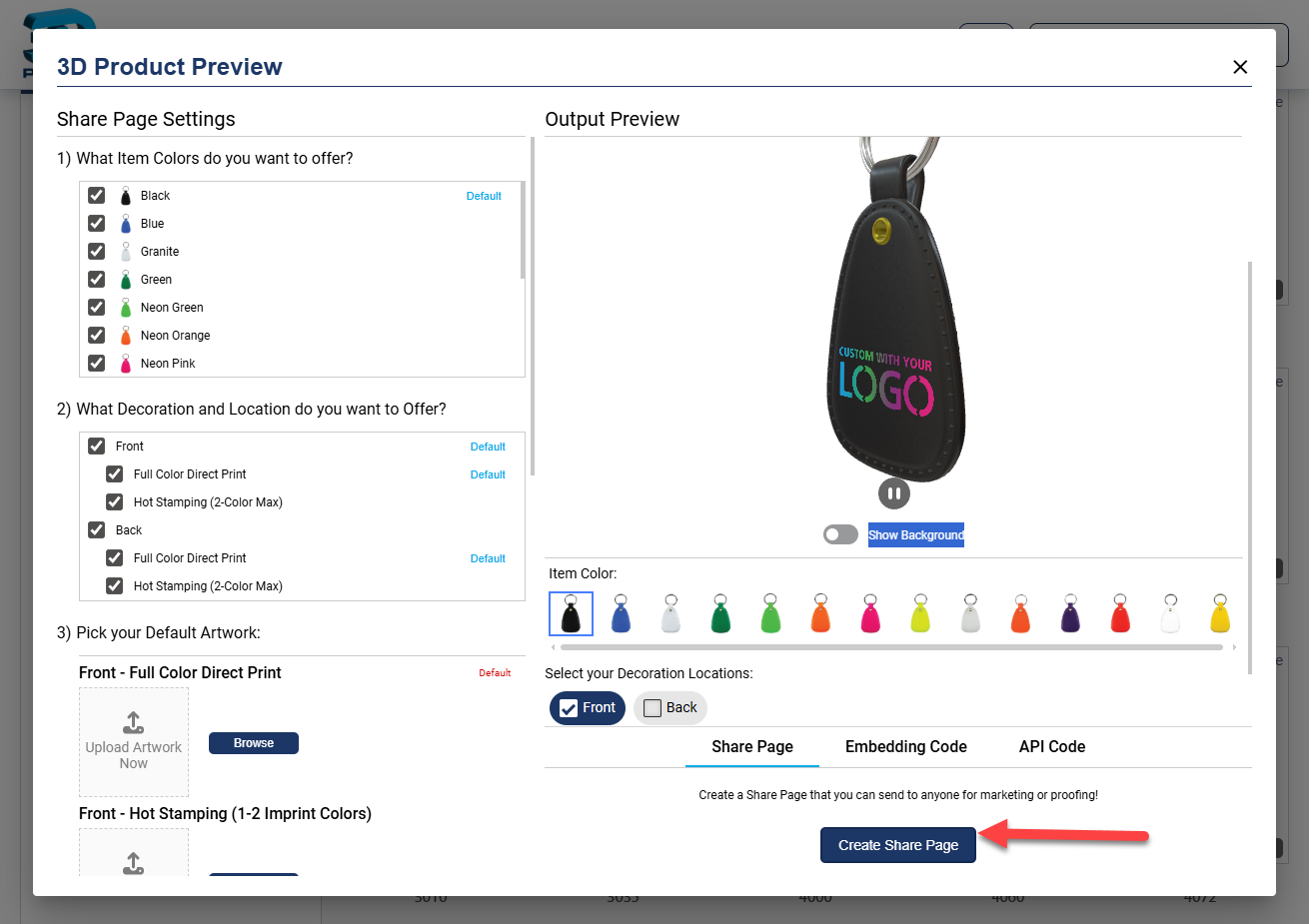The width and height of the screenshot is (1313, 924).
Task: Deselect the Front decoration location pill
Action: (x=588, y=708)
